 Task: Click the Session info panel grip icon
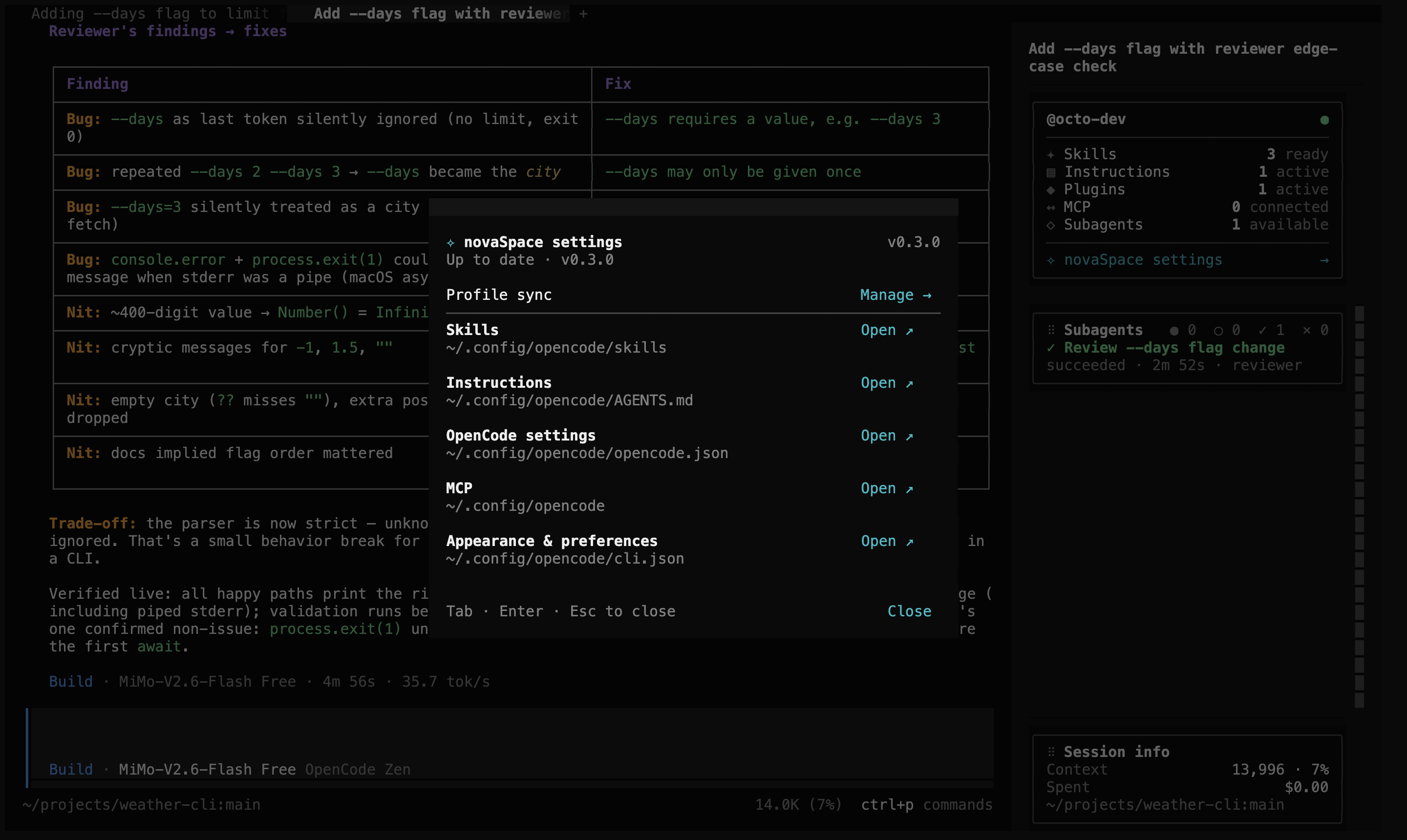(1051, 752)
